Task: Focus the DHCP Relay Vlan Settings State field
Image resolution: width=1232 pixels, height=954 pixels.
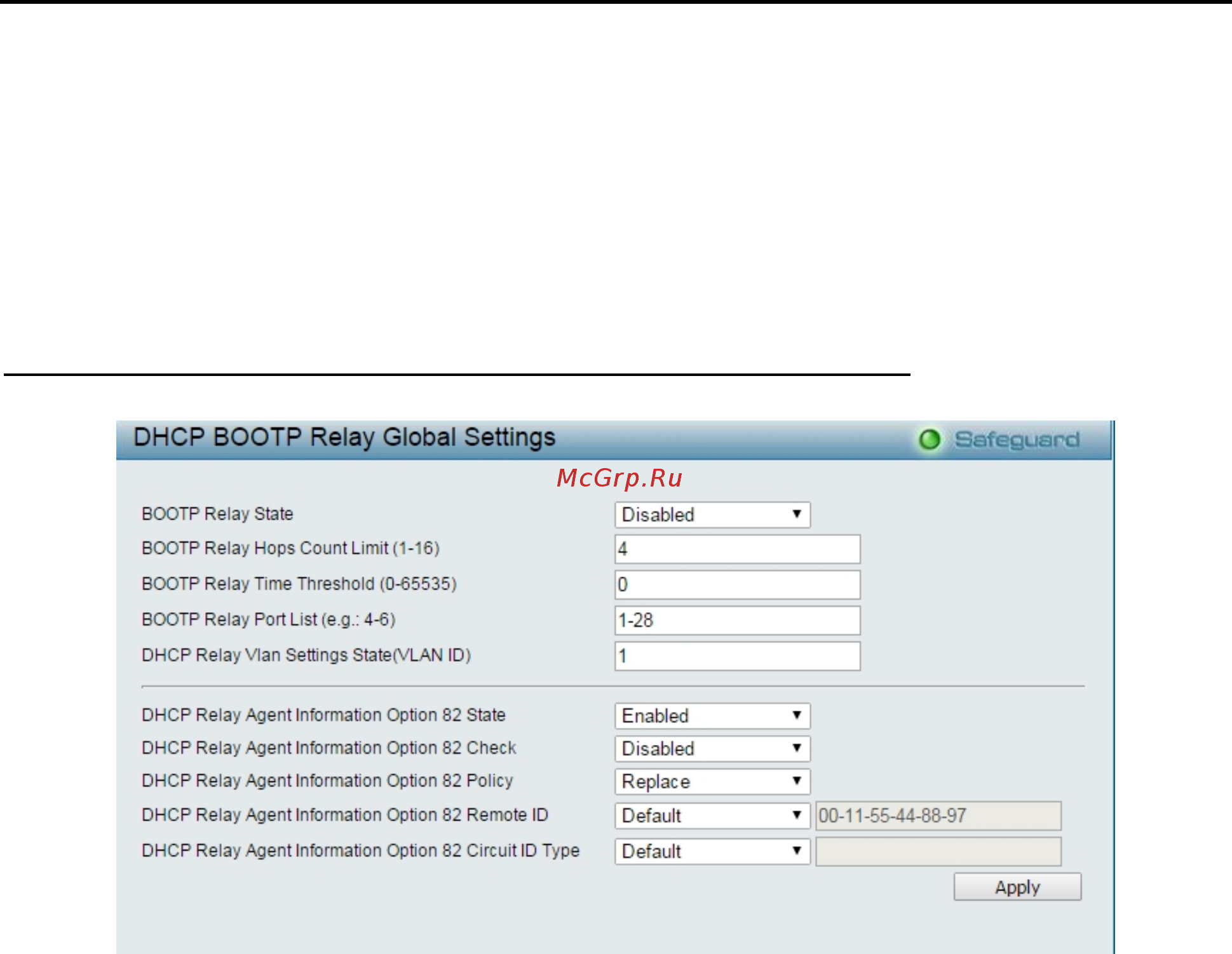Action: tap(738, 656)
